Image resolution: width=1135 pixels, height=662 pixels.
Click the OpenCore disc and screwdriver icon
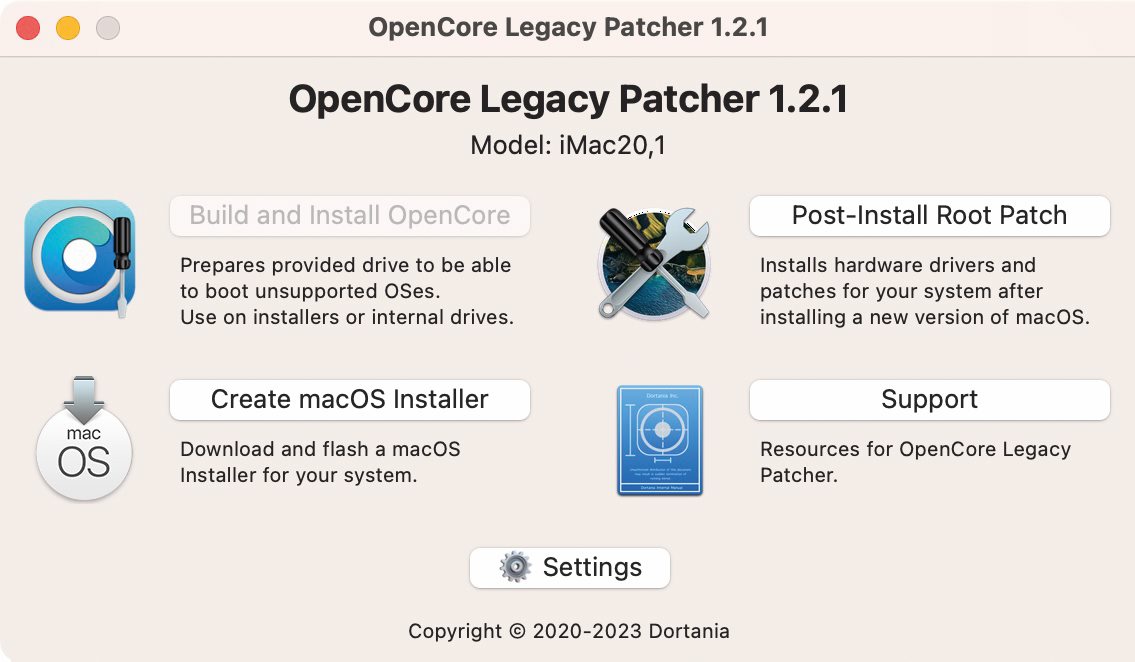(80, 257)
